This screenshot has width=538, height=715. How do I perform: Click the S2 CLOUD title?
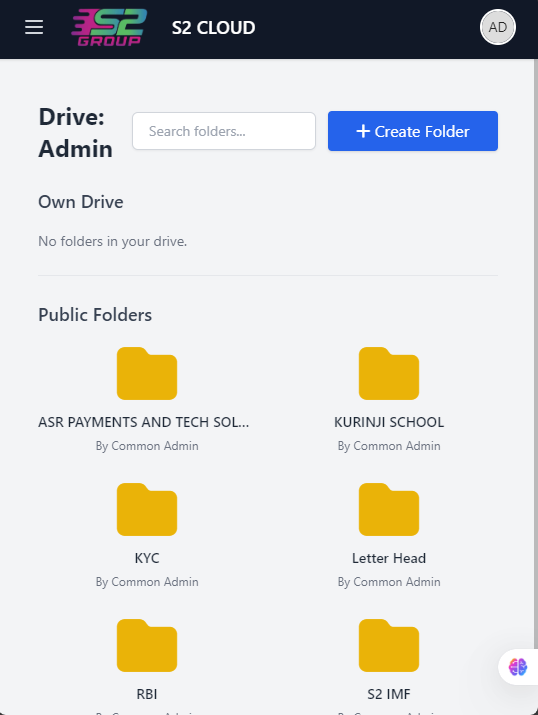pyautogui.click(x=213, y=28)
